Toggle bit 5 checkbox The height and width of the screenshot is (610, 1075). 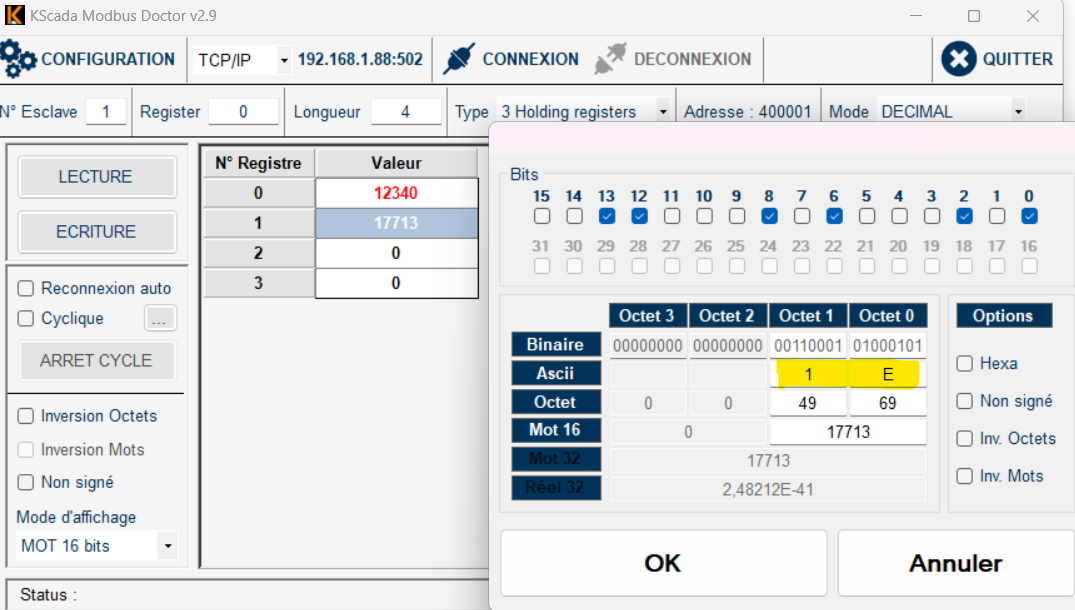coord(867,217)
